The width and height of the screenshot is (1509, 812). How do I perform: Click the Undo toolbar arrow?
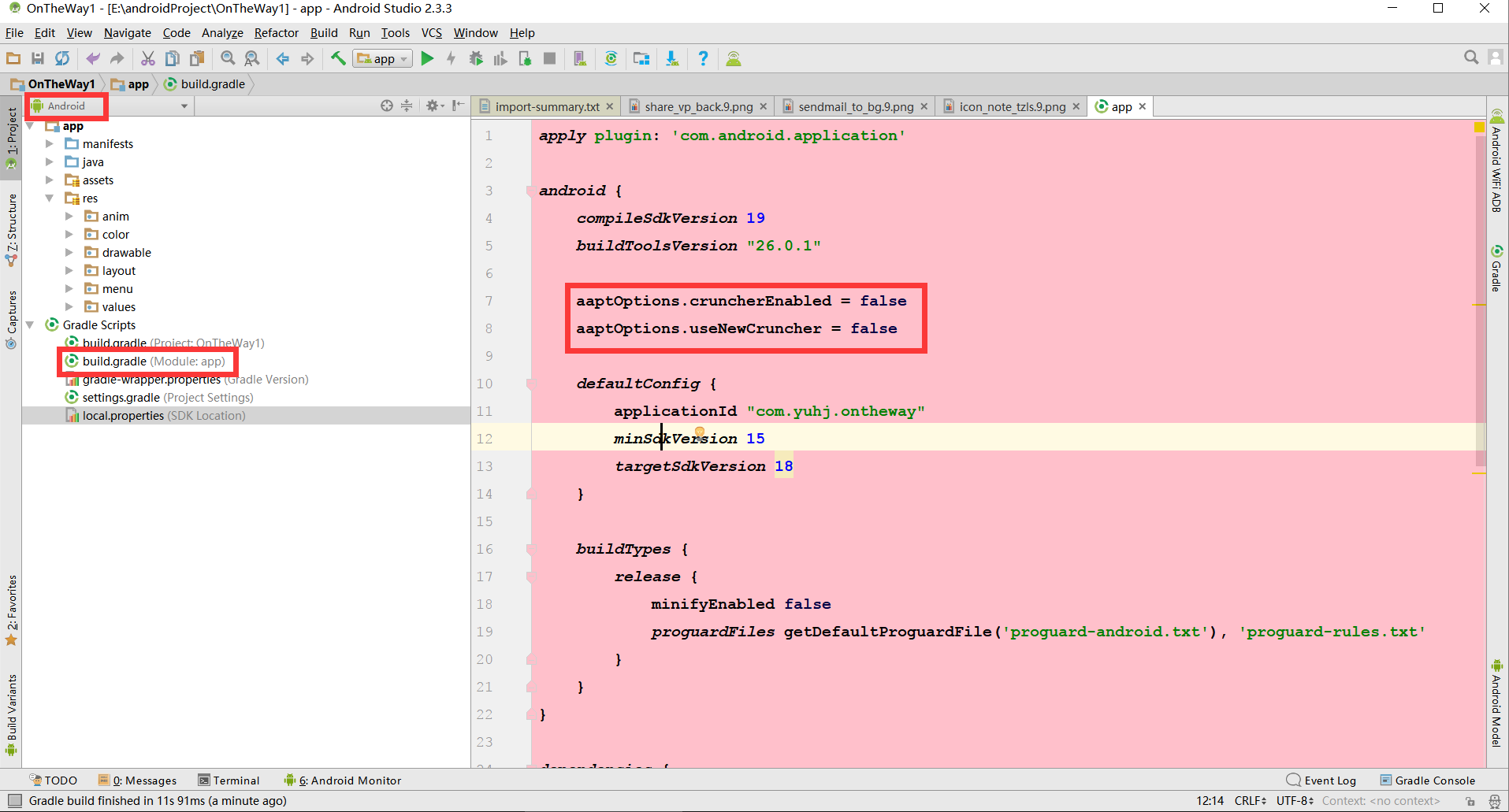click(x=93, y=58)
